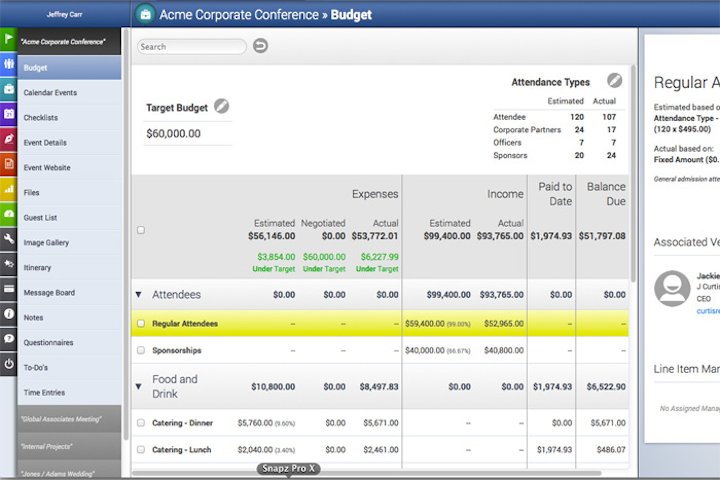This screenshot has width=720, height=480.
Task: Click the green flag icon in sidebar
Action: coord(8,41)
